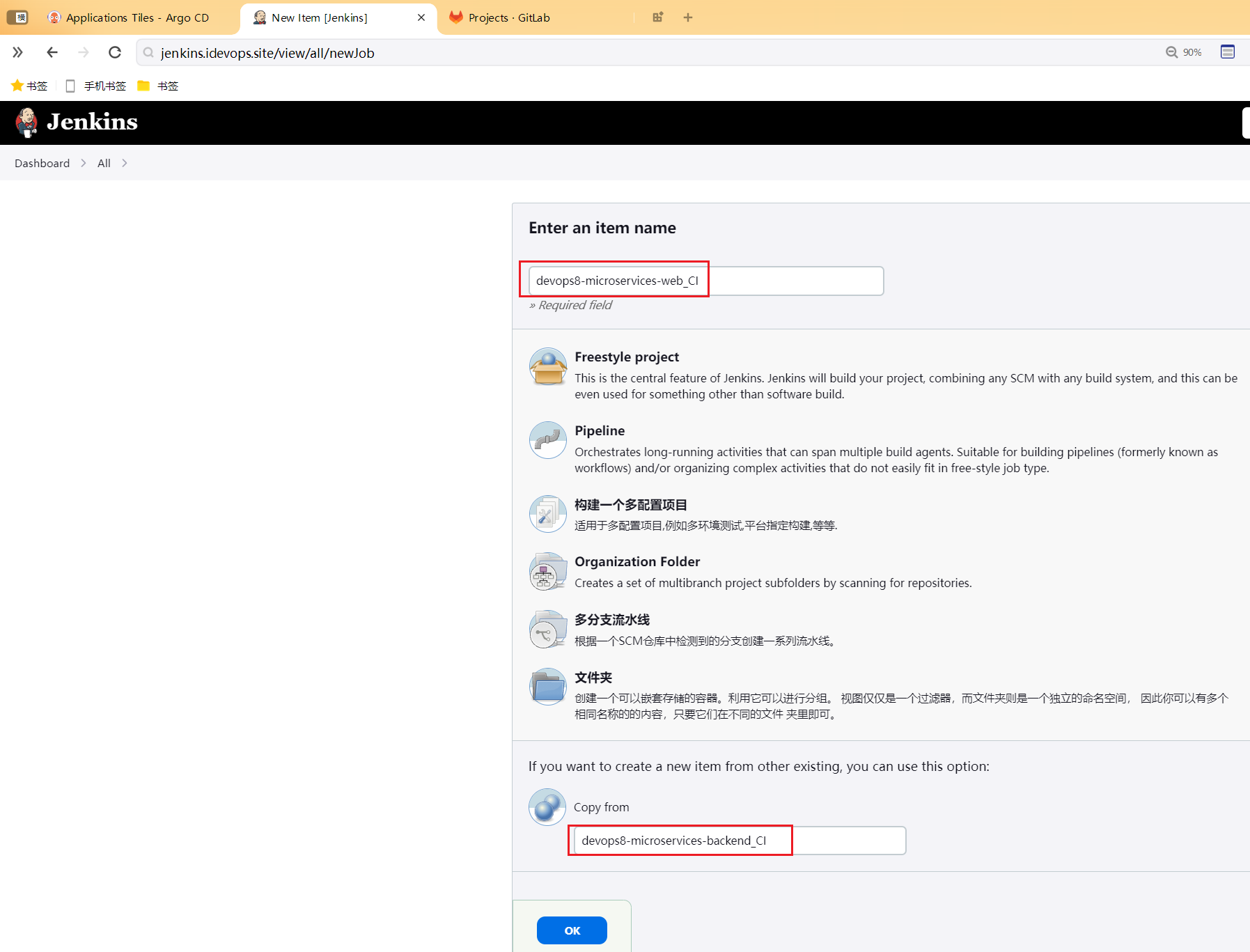The image size is (1250, 952).
Task: Close the New Item [Jenkins] tab
Action: click(x=421, y=17)
